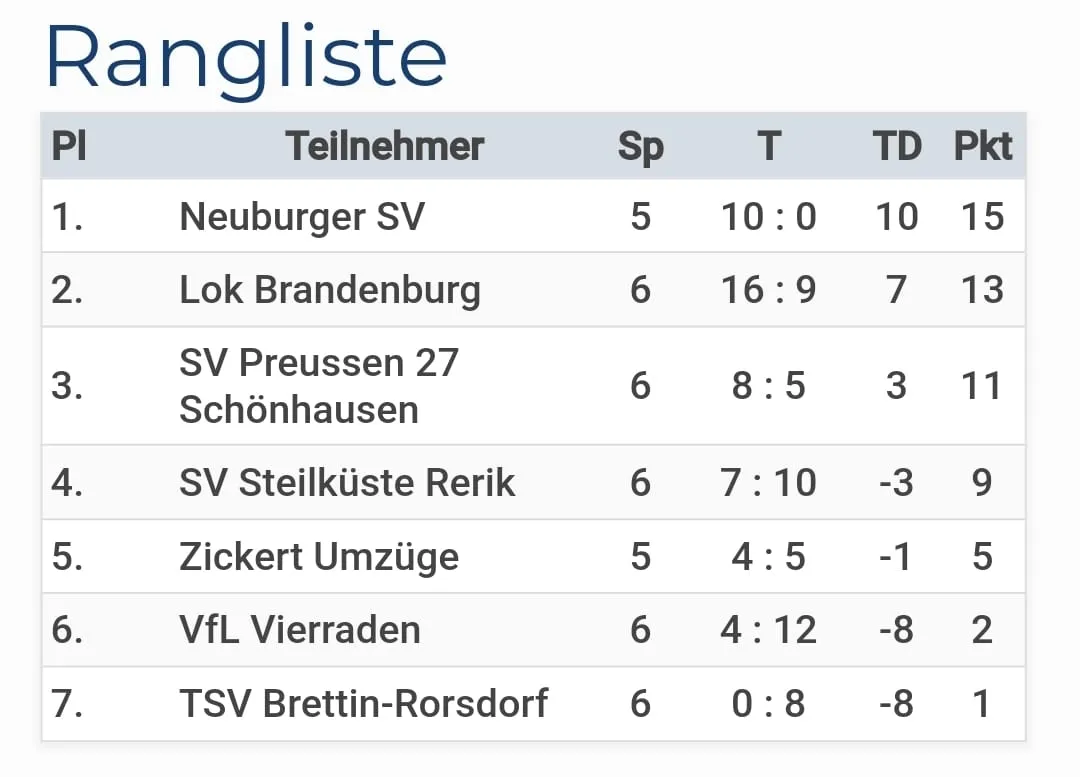Click the Rangliste heading
Image resolution: width=1080 pixels, height=777 pixels.
point(245,57)
